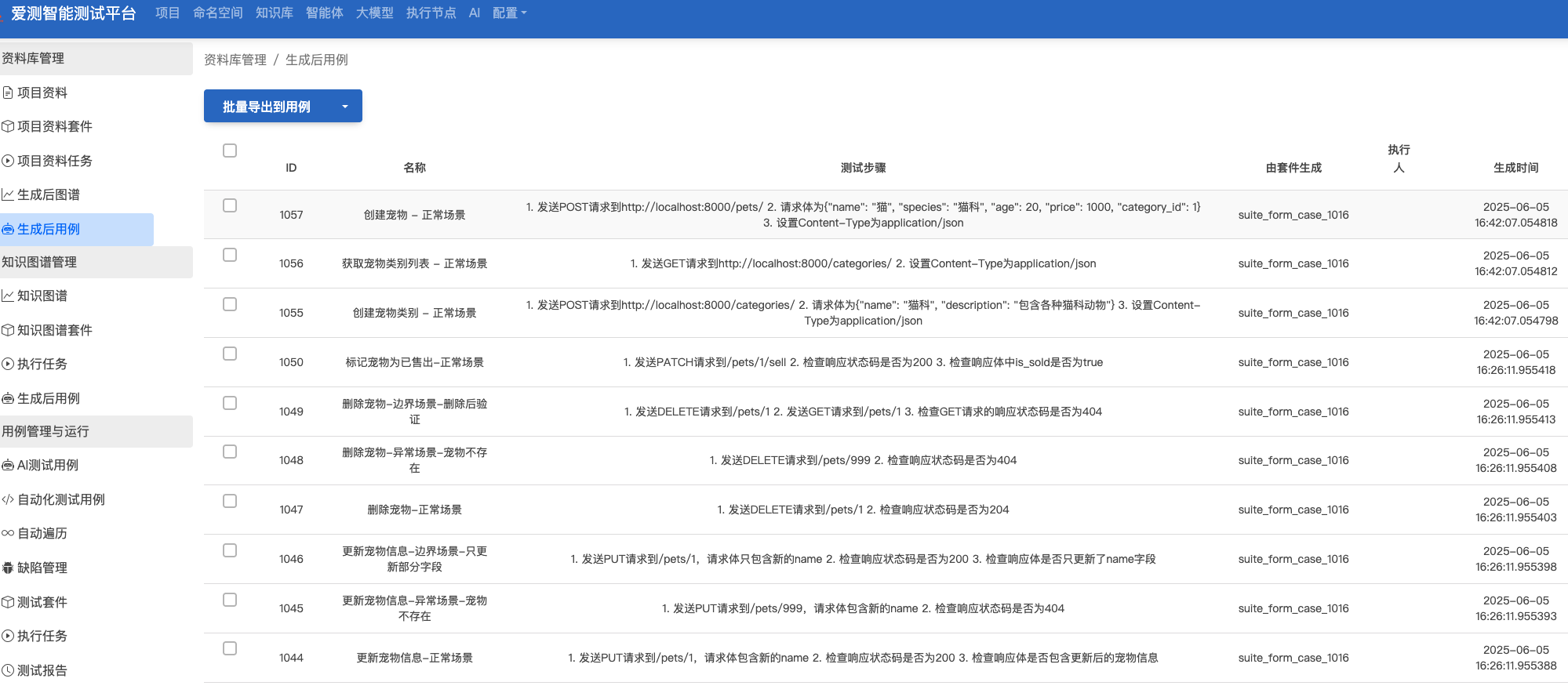Screen dimensions: 1568x693
Task: Open the dropdown arrow of 批量导出到用例
Action: [x=345, y=107]
